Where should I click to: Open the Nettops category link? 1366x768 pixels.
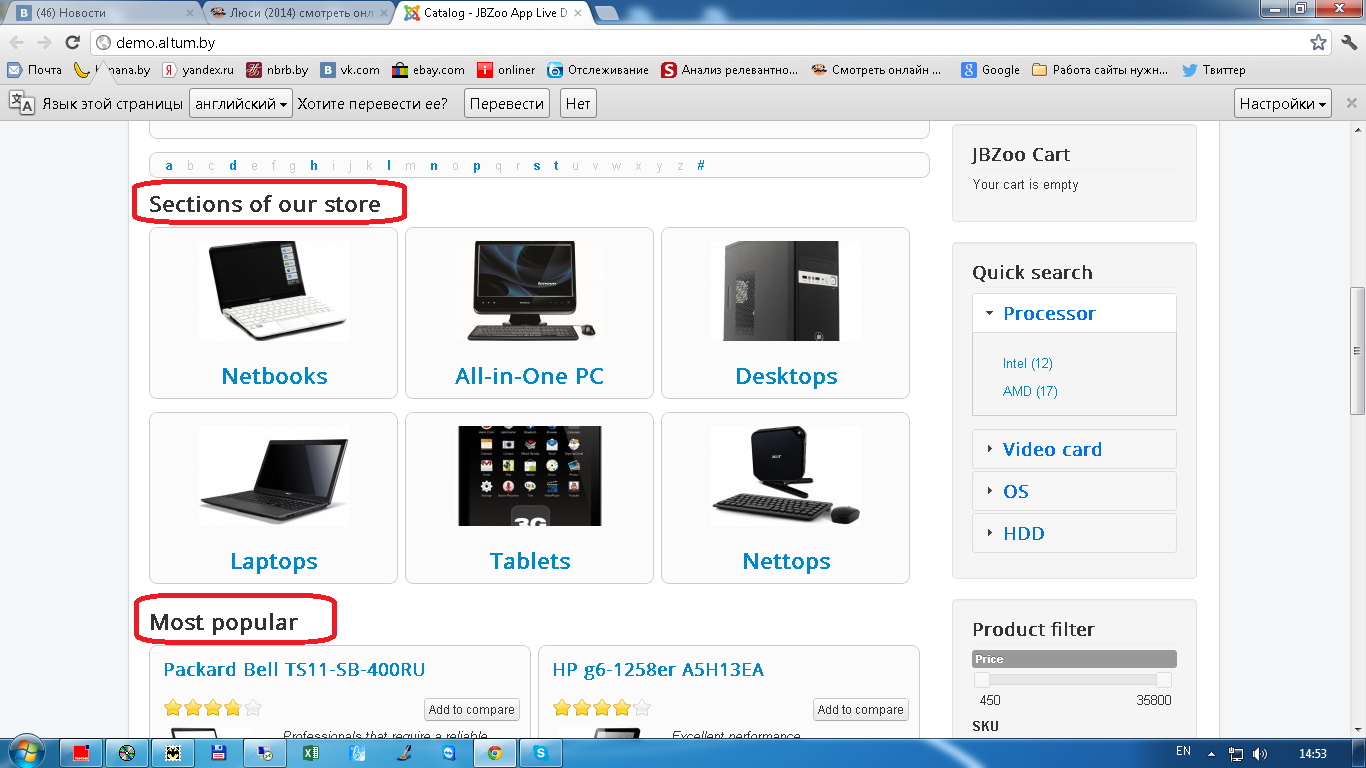pos(786,561)
